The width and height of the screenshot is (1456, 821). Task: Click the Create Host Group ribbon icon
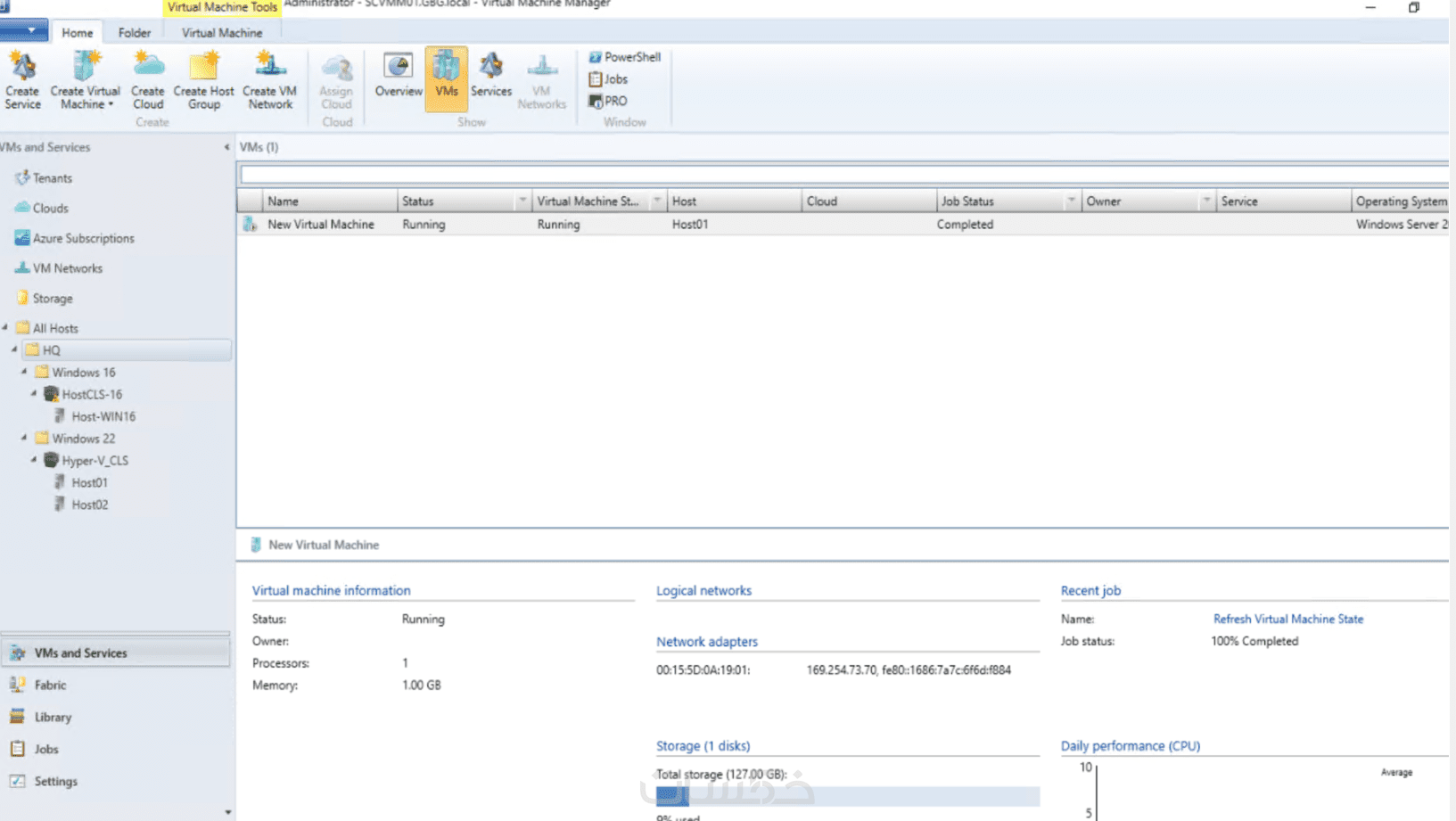point(203,80)
